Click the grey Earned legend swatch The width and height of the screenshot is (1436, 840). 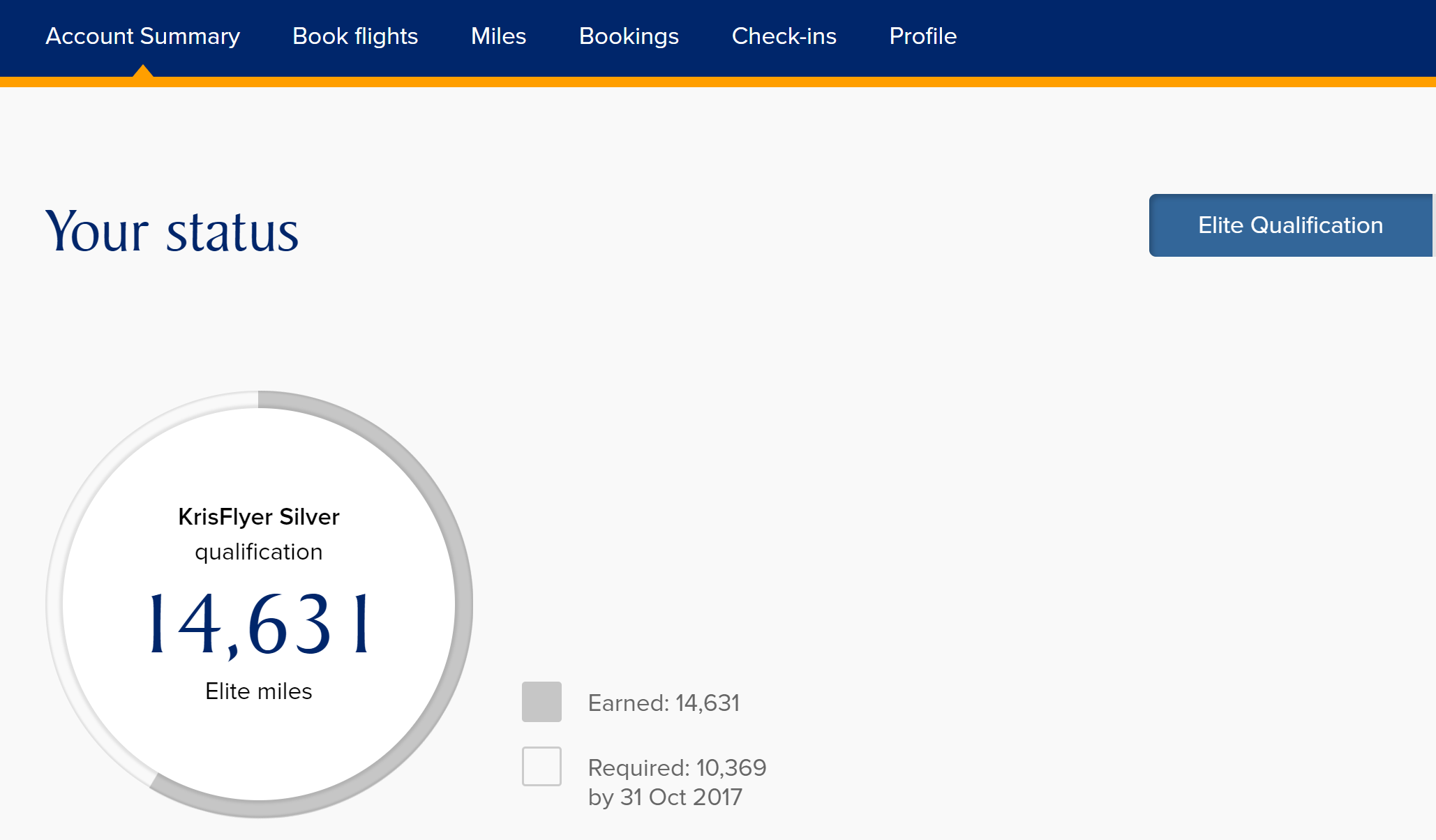click(x=541, y=702)
